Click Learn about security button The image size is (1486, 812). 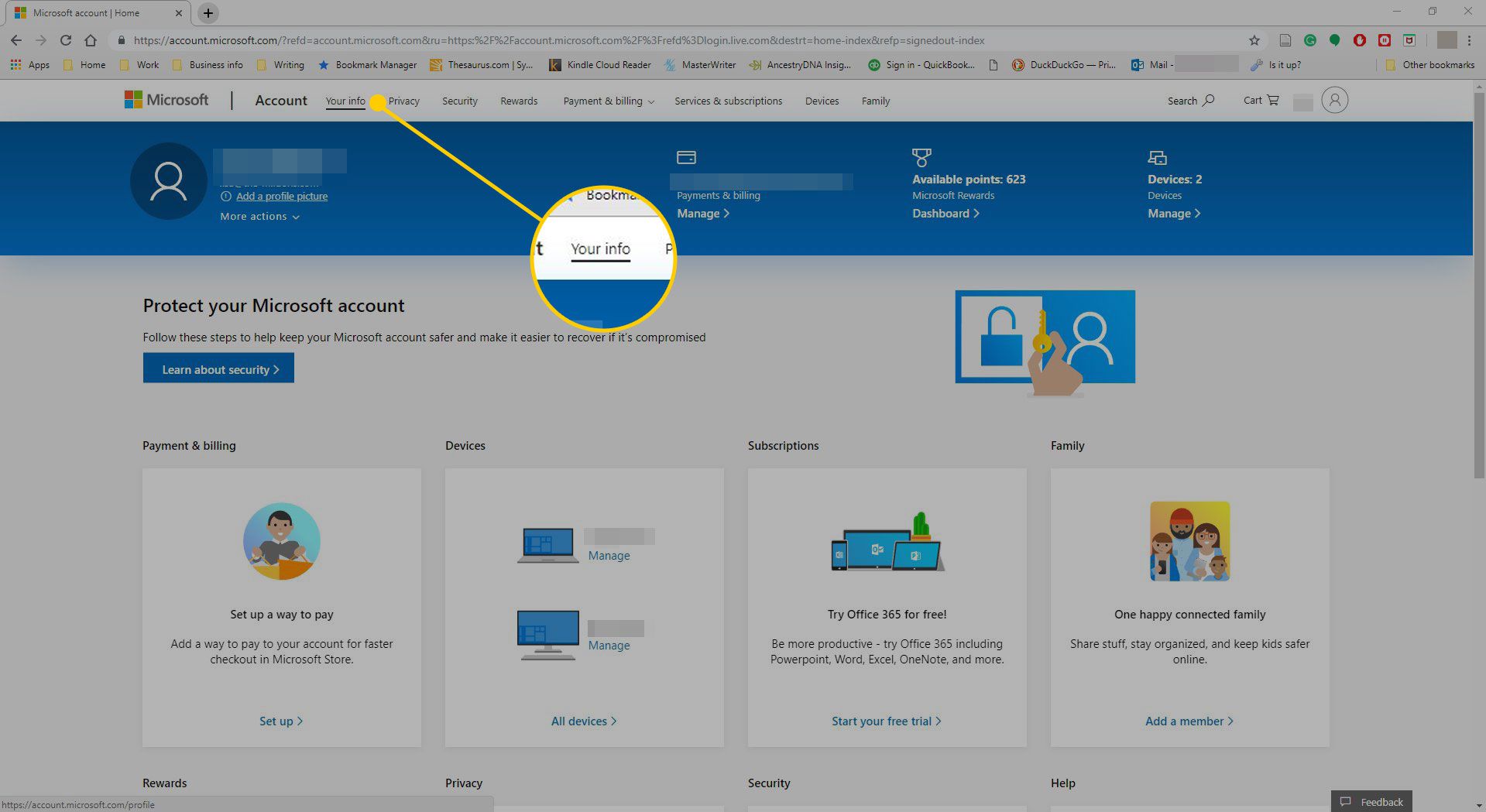(x=218, y=368)
